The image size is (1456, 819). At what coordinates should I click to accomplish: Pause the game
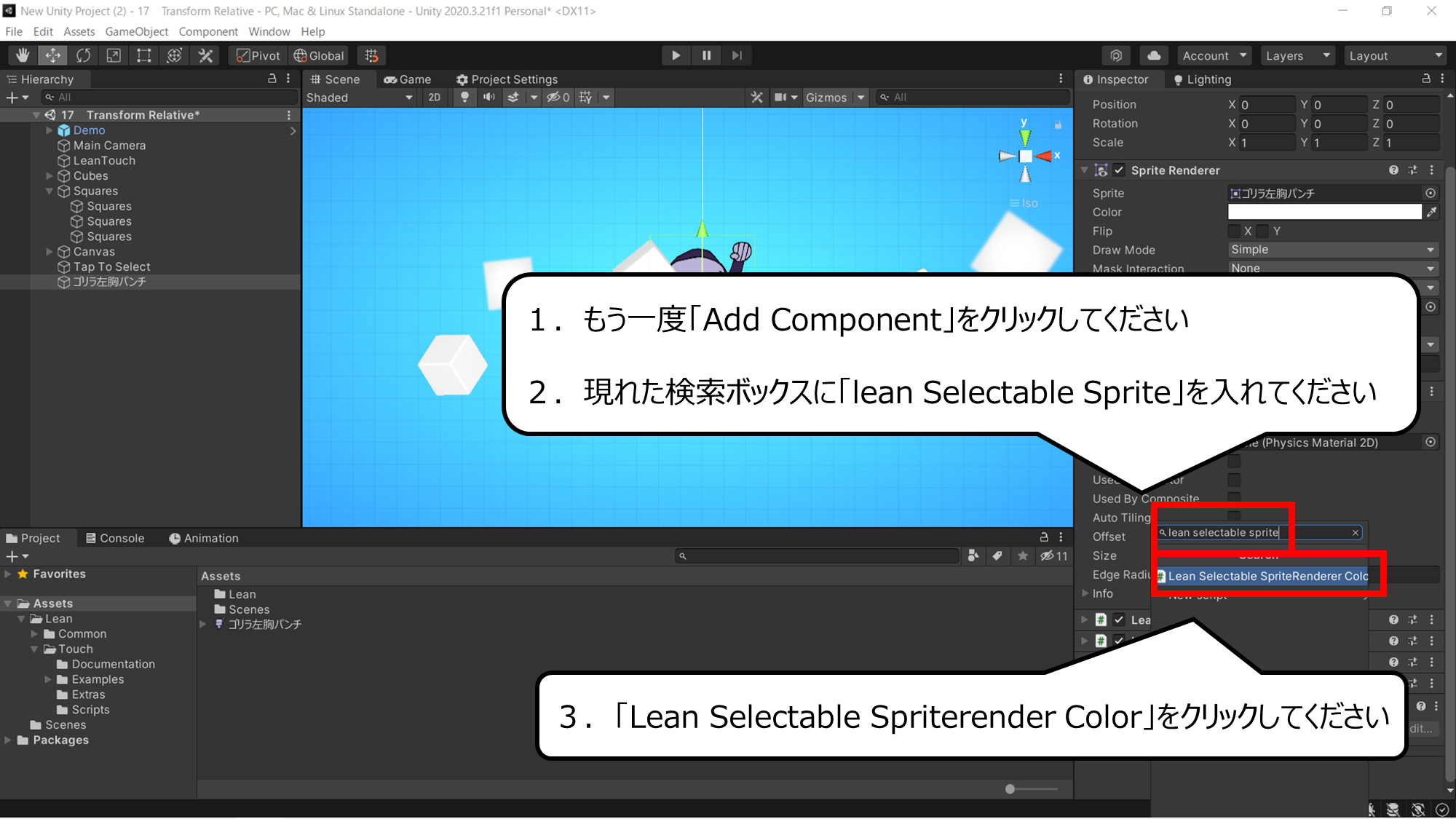pos(706,55)
